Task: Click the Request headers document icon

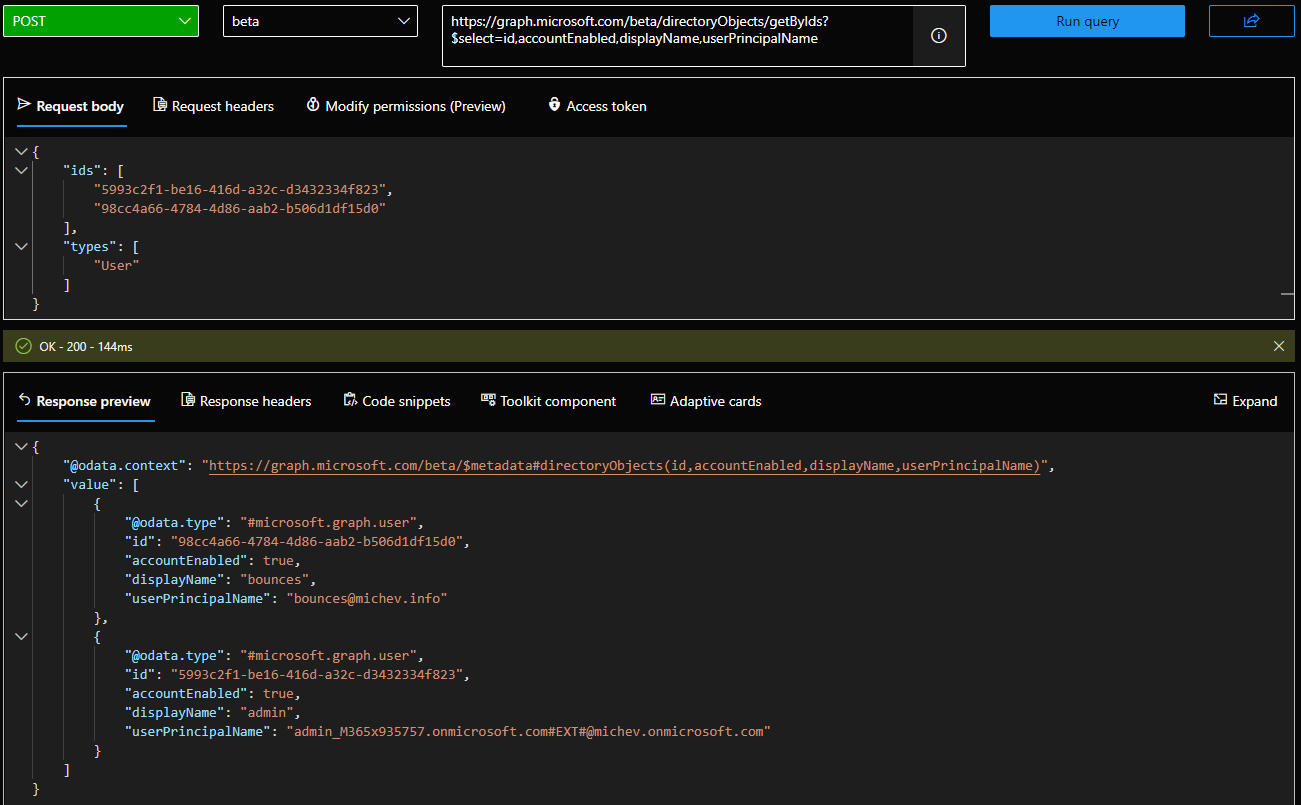Action: click(x=160, y=105)
